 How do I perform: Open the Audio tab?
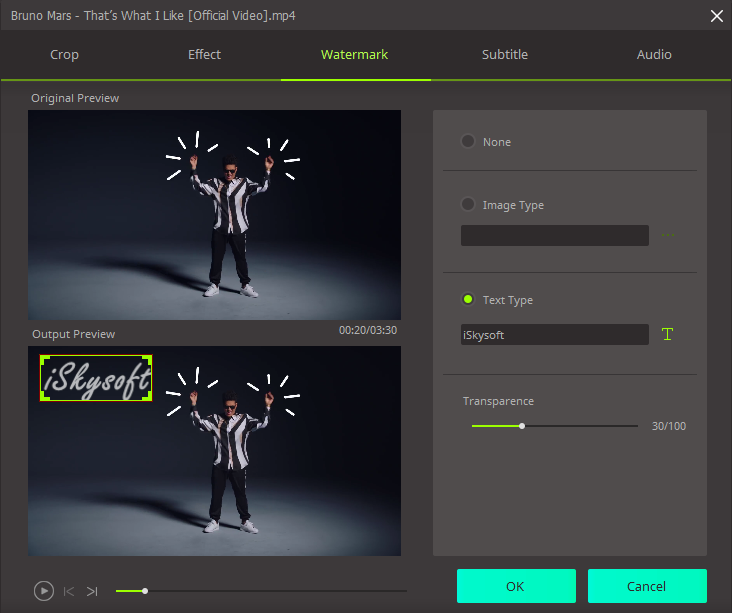(654, 55)
